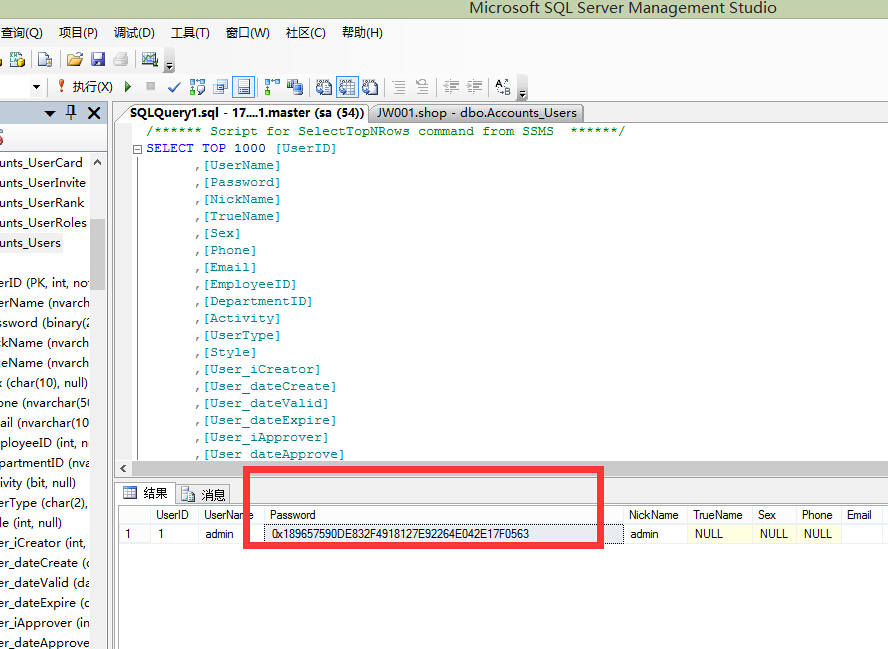
Task: Set results to file output
Action: [x=370, y=87]
